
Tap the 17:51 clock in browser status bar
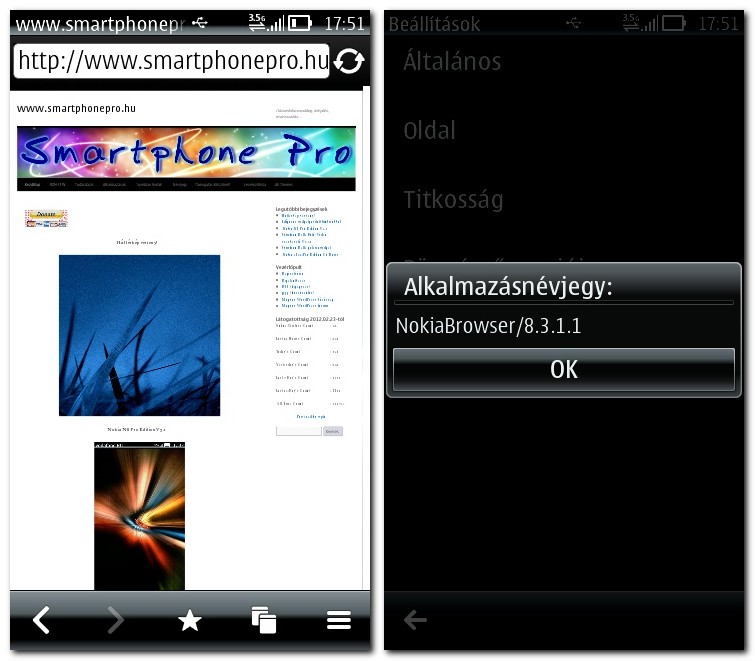(x=344, y=24)
